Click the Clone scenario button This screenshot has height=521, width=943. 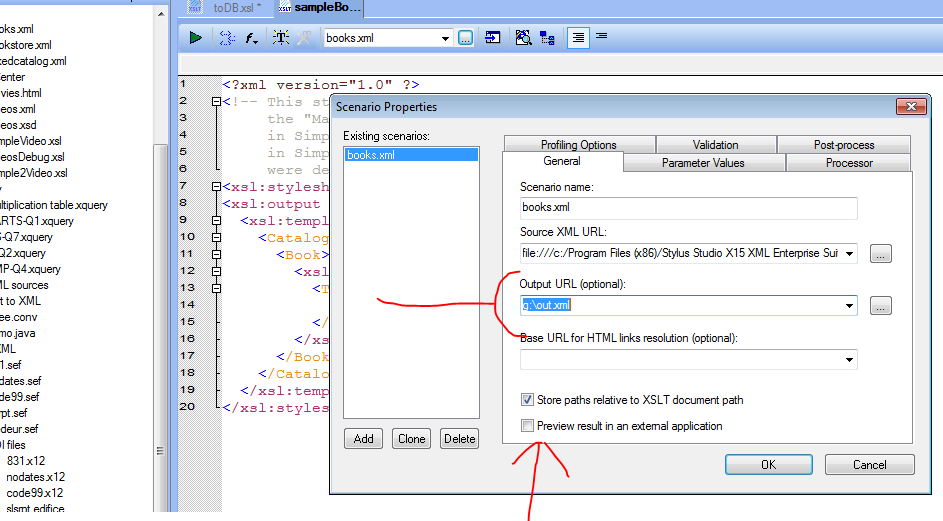pyautogui.click(x=411, y=439)
